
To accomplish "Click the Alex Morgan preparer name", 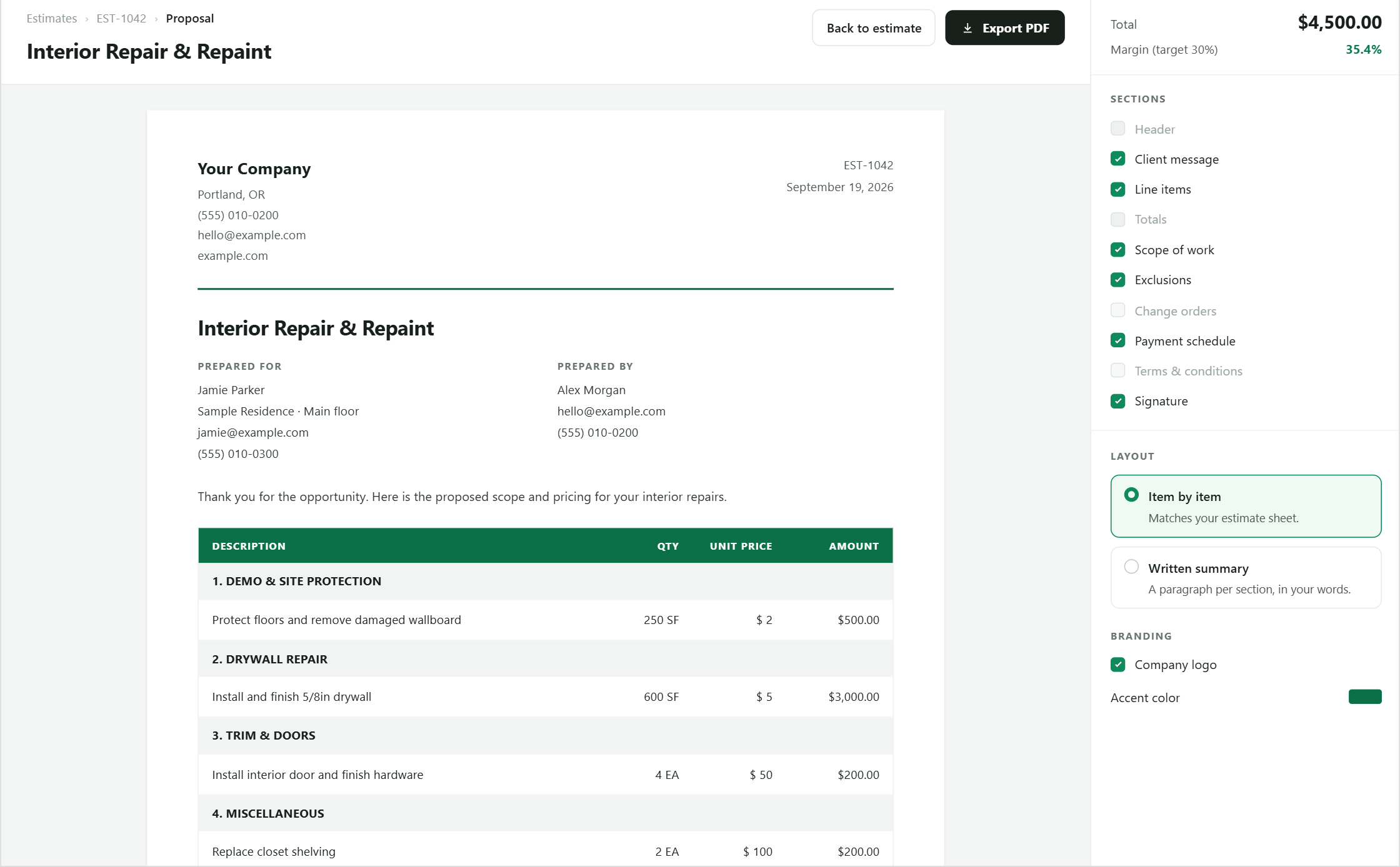I will point(591,390).
